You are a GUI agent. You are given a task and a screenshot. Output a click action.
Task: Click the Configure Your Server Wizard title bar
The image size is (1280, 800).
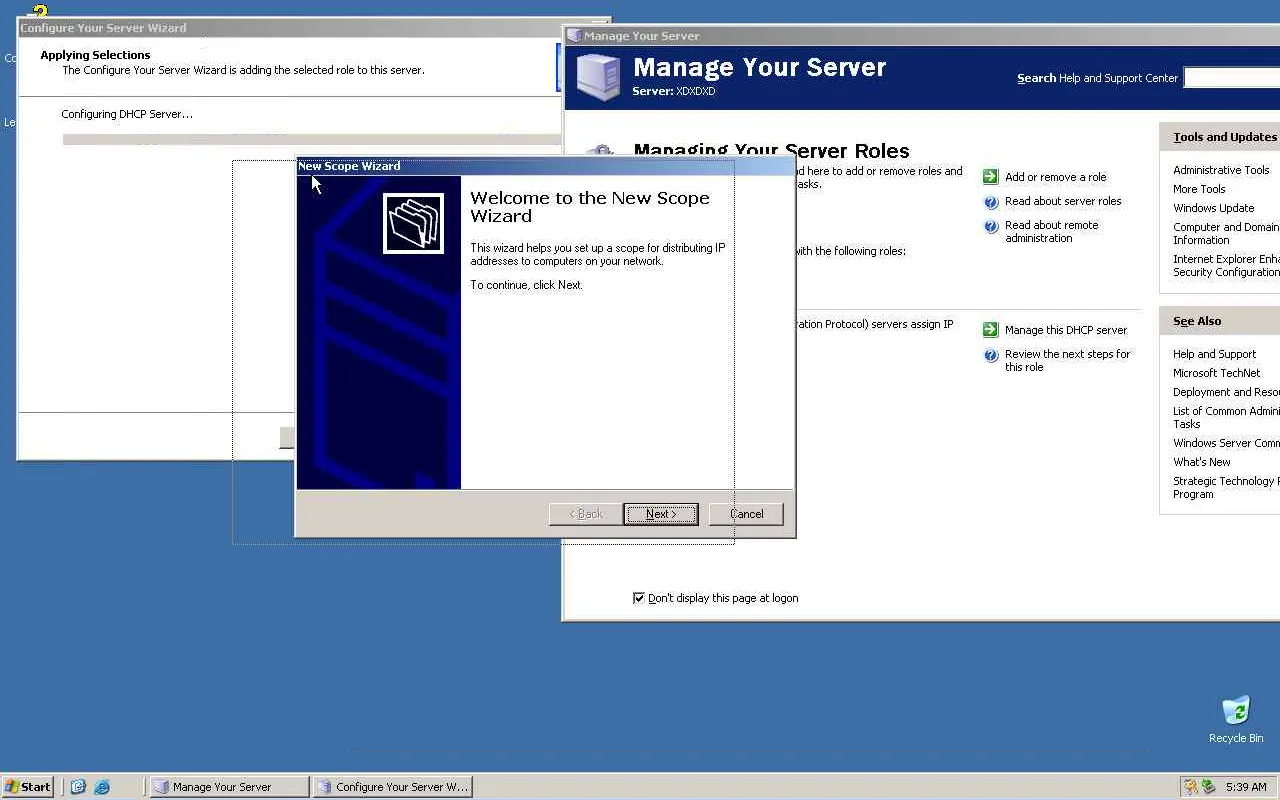tap(313, 28)
